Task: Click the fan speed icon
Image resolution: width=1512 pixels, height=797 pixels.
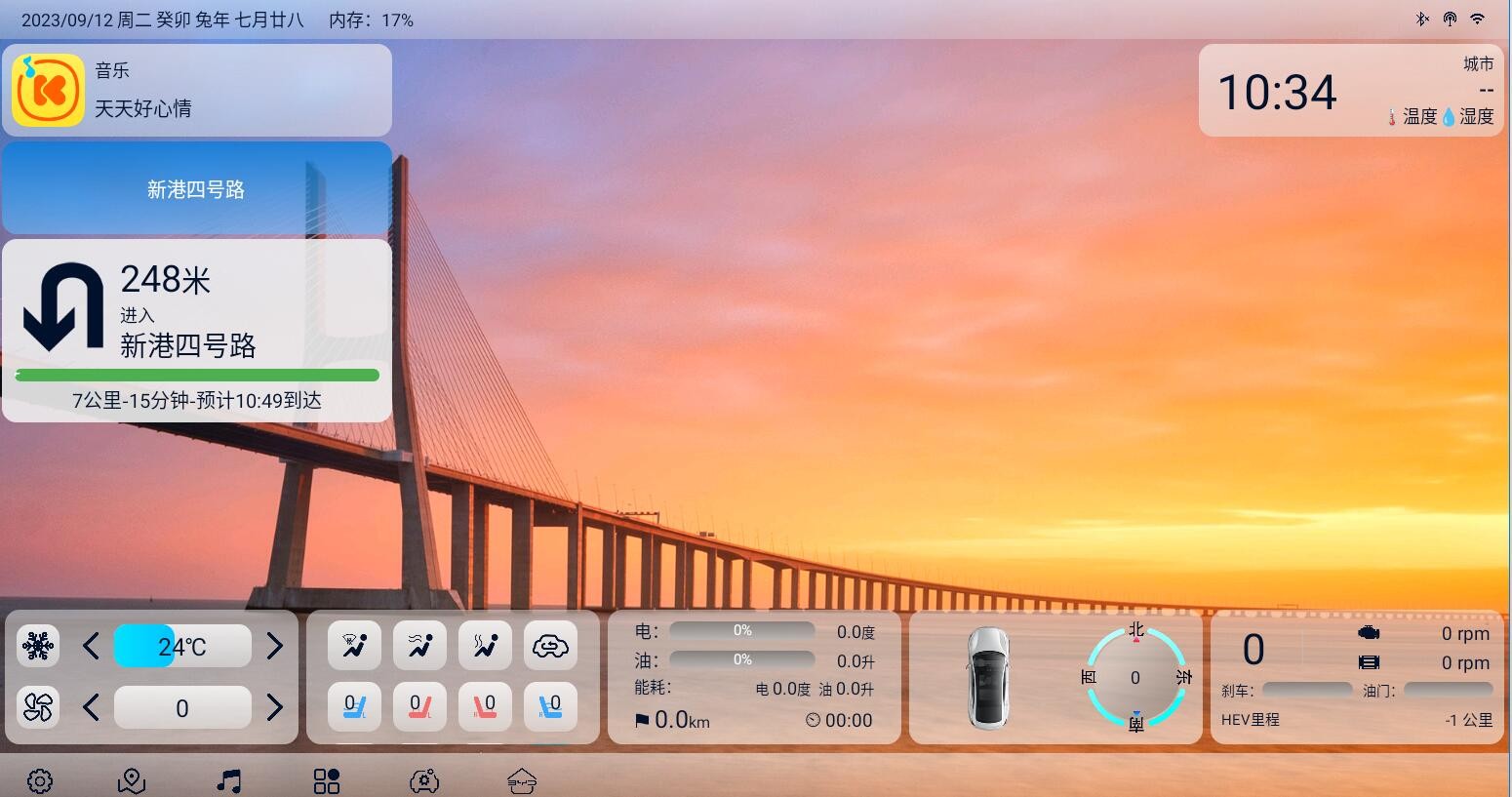Action: tap(38, 707)
